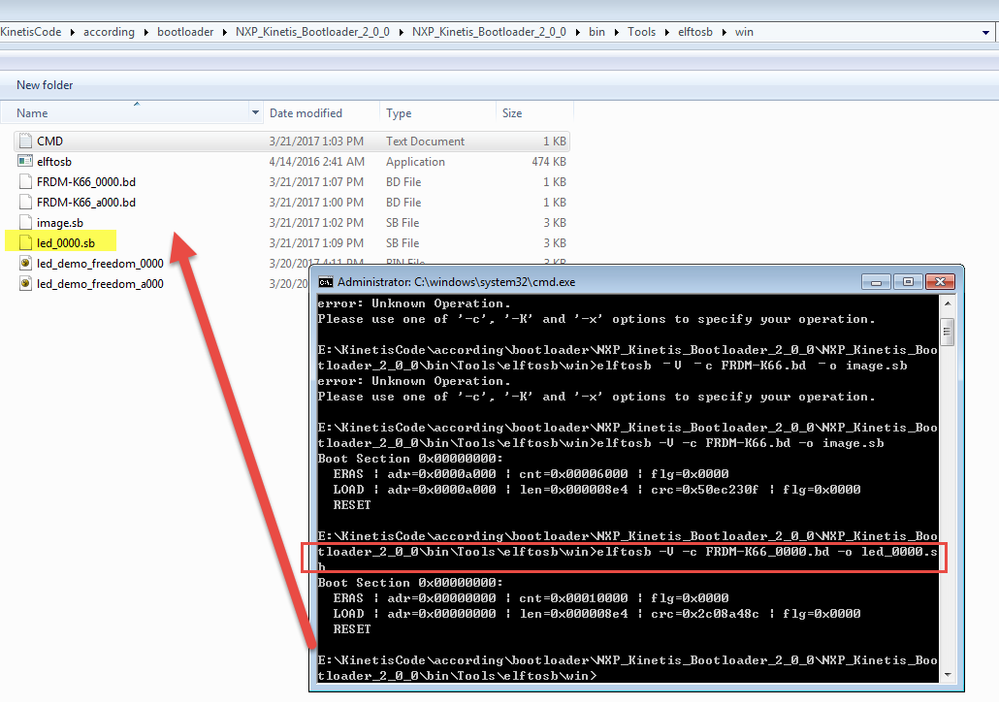Go to bootloader folder in breadcrumb
The image size is (999, 702).
[185, 32]
